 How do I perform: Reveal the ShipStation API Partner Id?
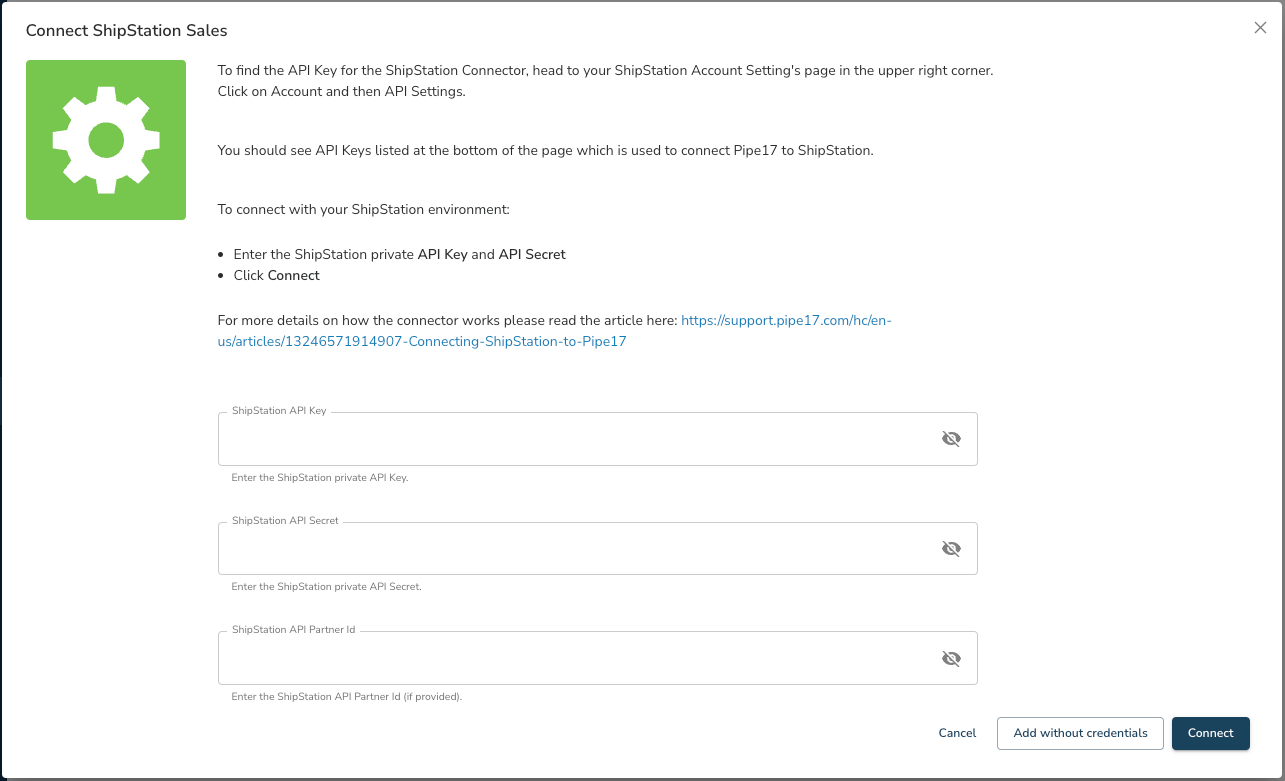pos(951,659)
